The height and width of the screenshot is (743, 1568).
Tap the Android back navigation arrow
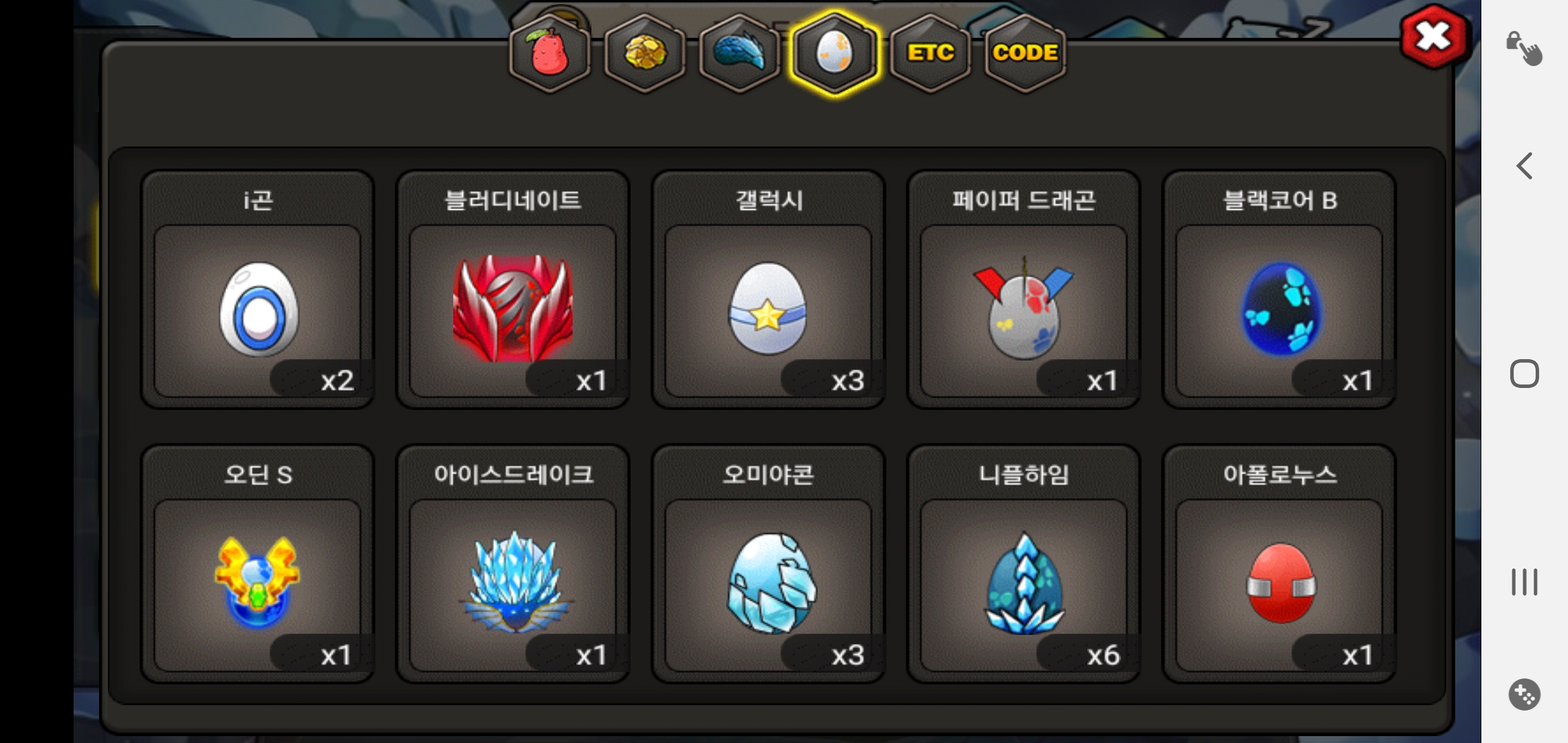pos(1525,166)
